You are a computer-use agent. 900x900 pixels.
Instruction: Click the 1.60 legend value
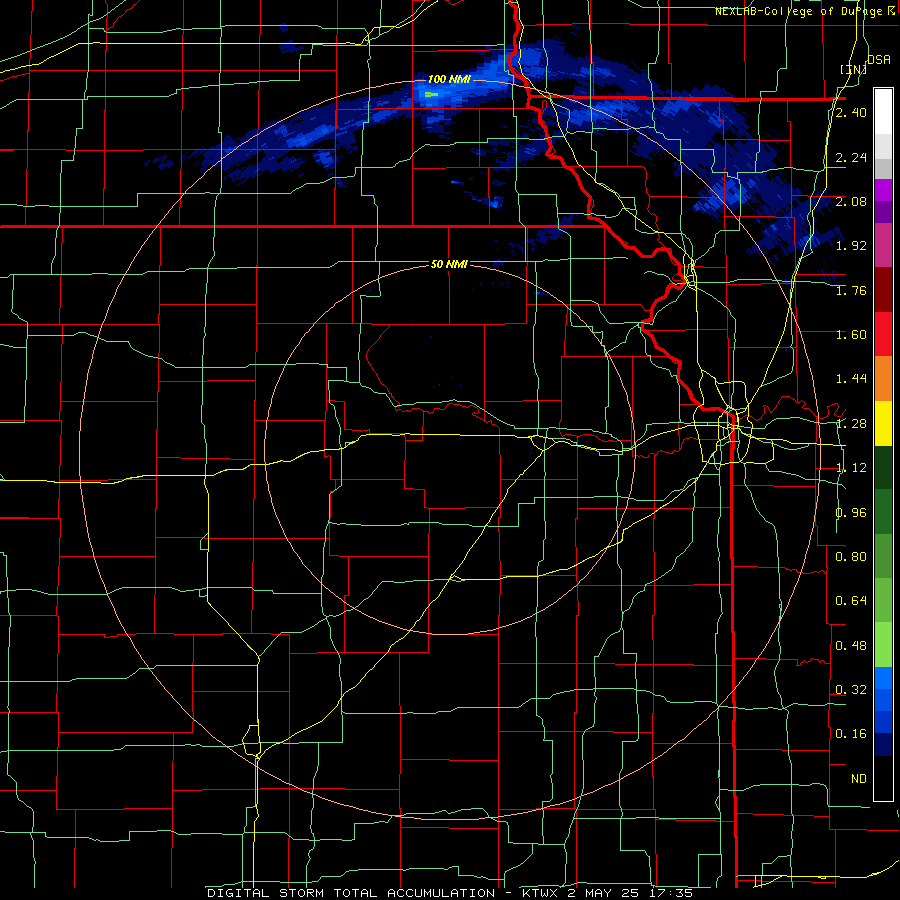coord(851,335)
